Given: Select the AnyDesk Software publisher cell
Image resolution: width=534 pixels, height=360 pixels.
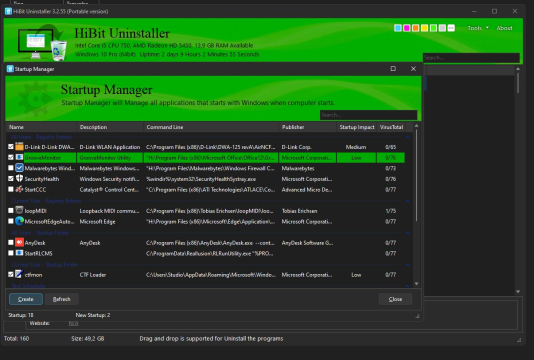Looking at the screenshot, I should point(307,243).
